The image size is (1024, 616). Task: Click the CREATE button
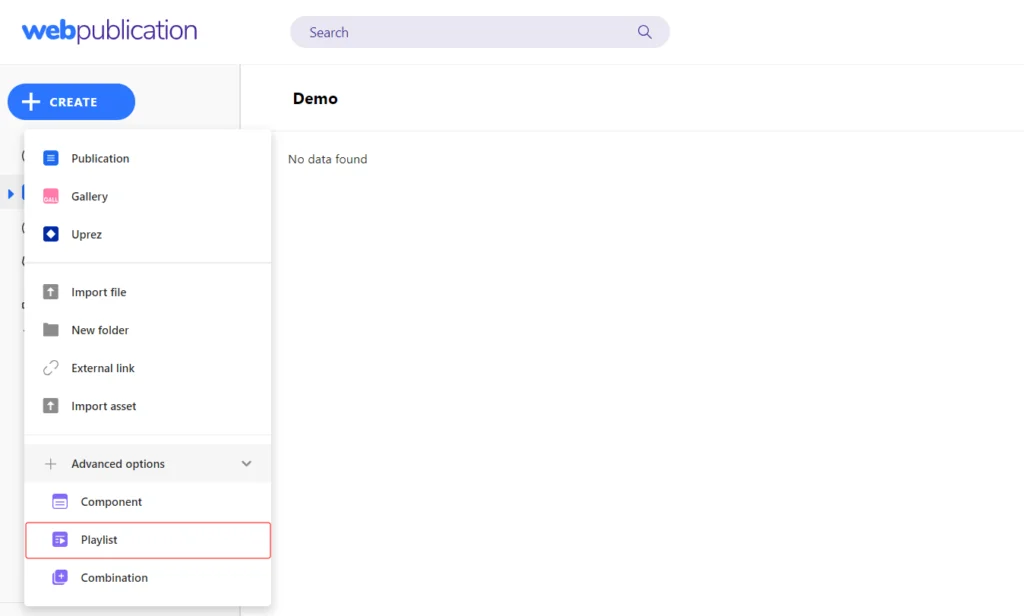pyautogui.click(x=71, y=102)
